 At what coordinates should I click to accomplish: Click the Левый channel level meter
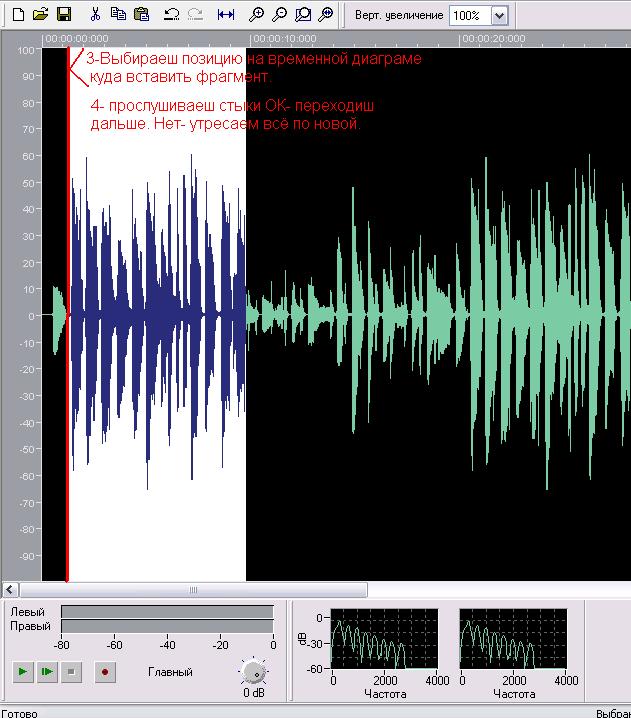click(167, 612)
